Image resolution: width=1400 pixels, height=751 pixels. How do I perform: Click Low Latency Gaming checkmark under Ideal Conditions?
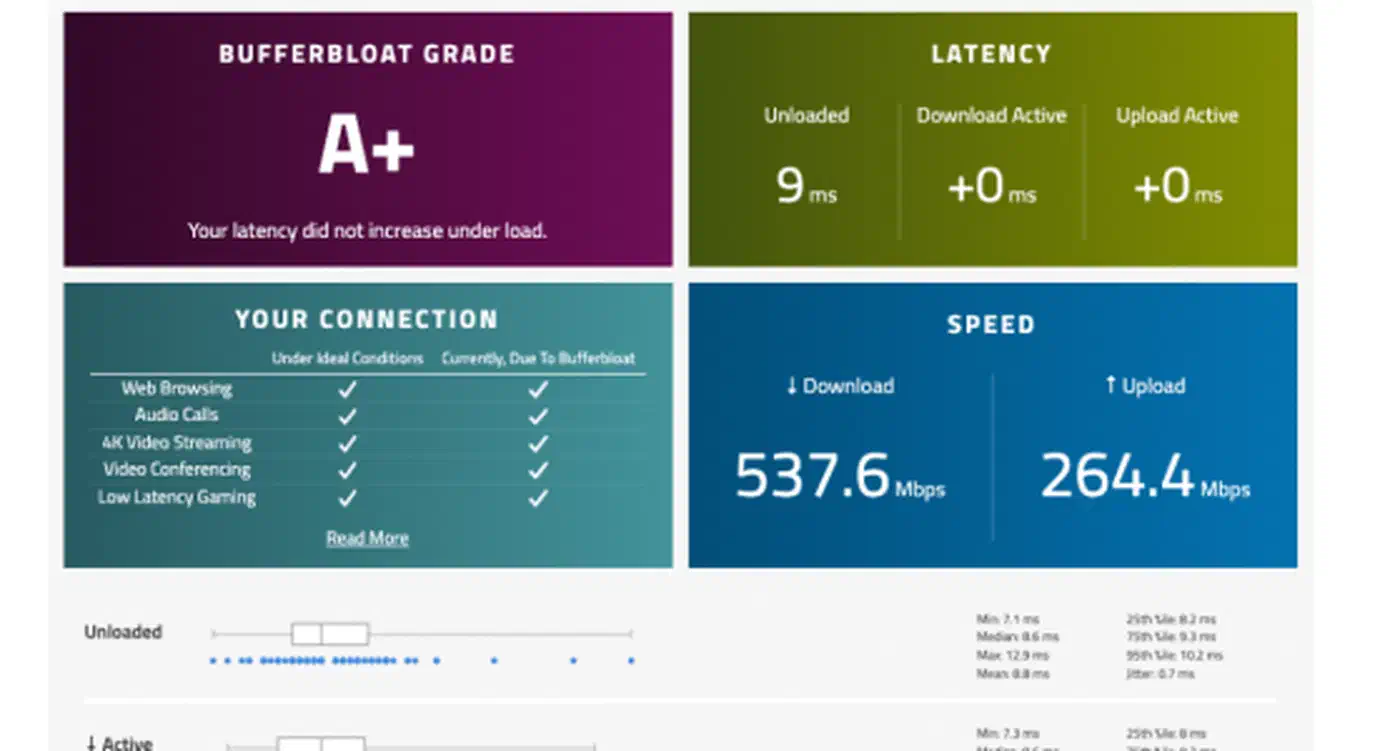pos(347,498)
